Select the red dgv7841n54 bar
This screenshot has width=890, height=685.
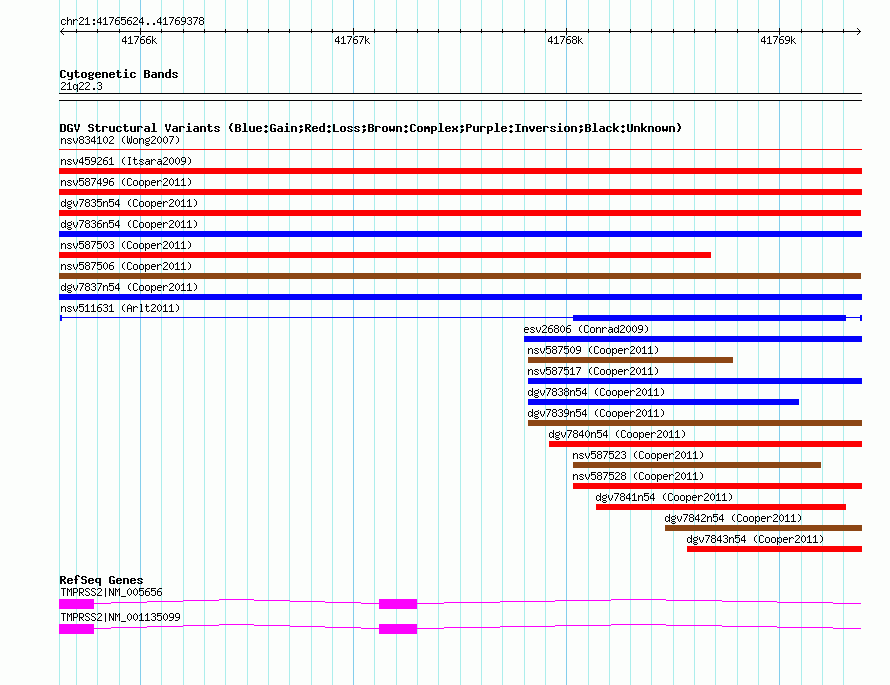pyautogui.click(x=721, y=507)
